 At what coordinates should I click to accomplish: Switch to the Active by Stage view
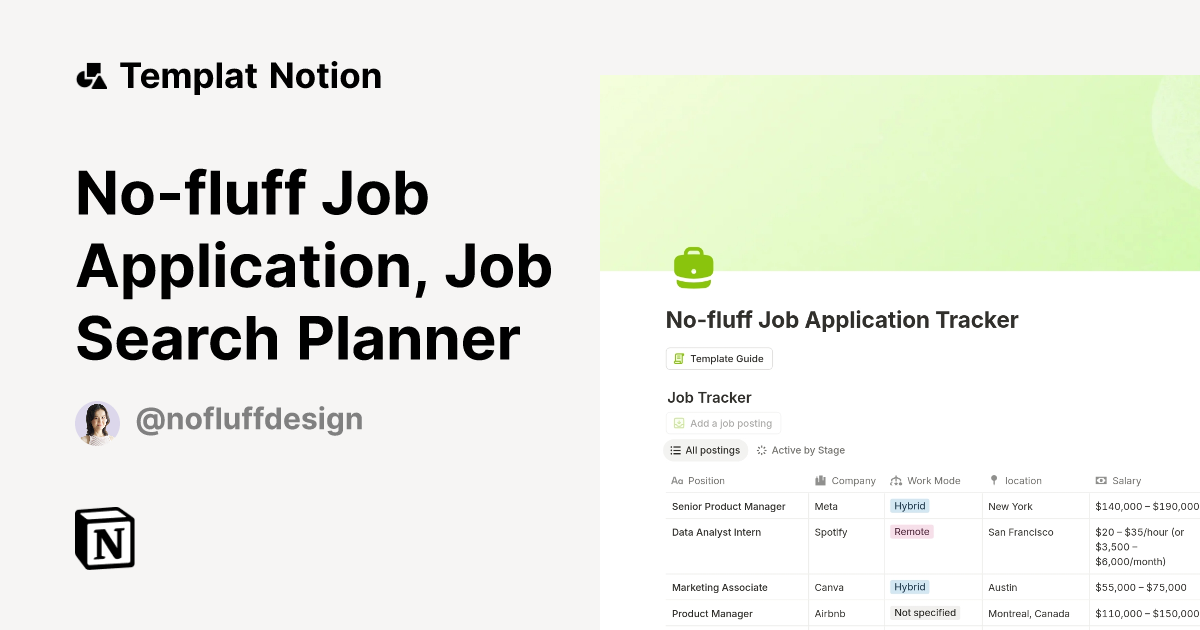801,450
